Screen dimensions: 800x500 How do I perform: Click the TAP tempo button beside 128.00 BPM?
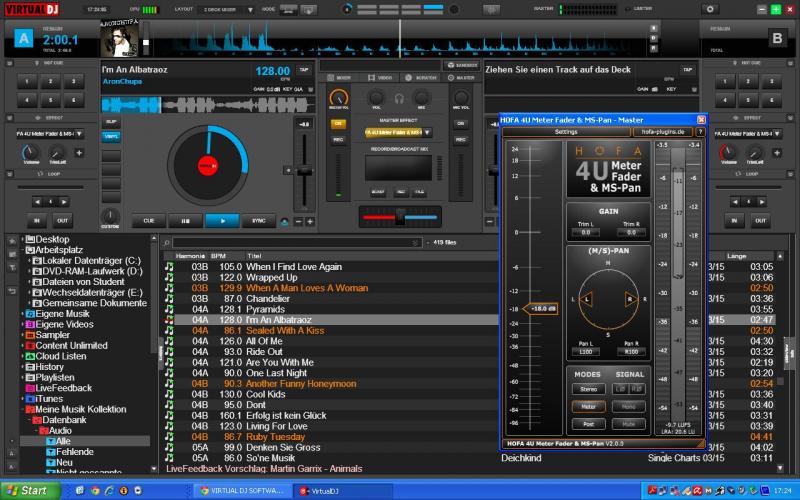tap(303, 71)
